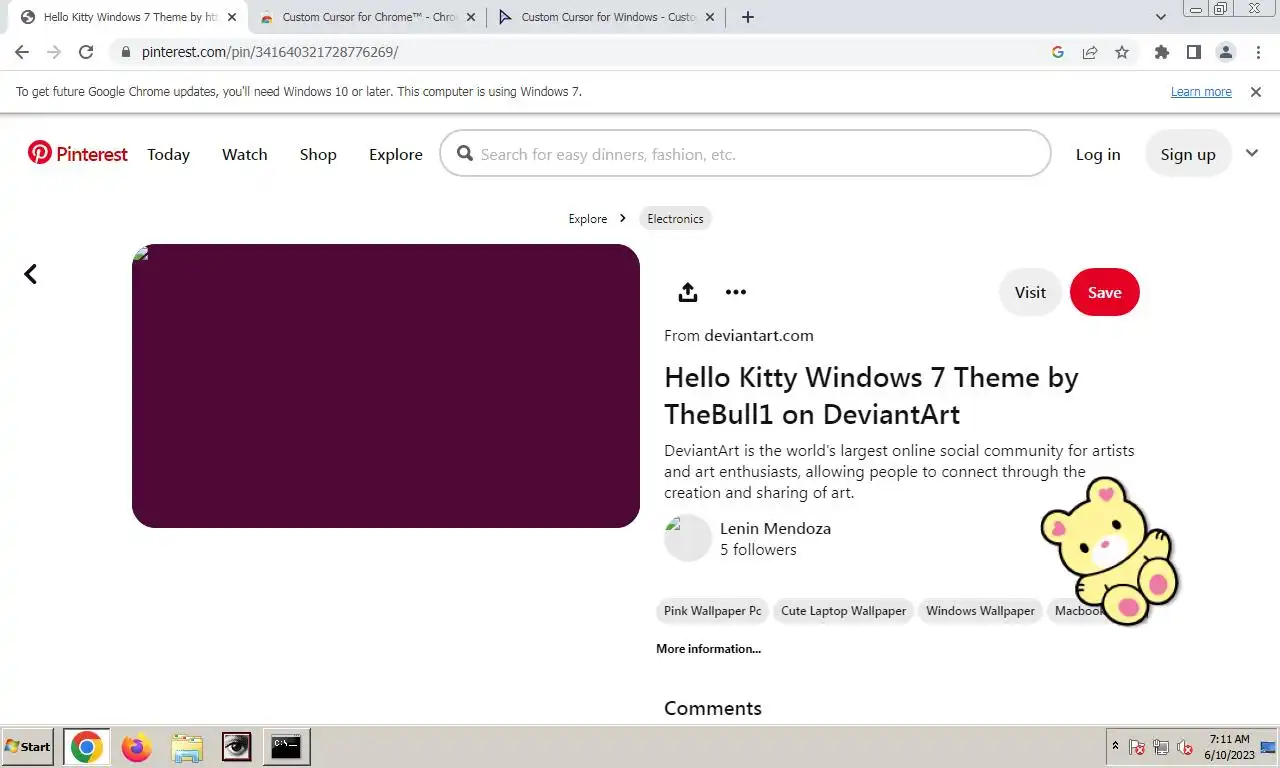Click the Visit button
This screenshot has height=768, width=1280.
point(1030,292)
